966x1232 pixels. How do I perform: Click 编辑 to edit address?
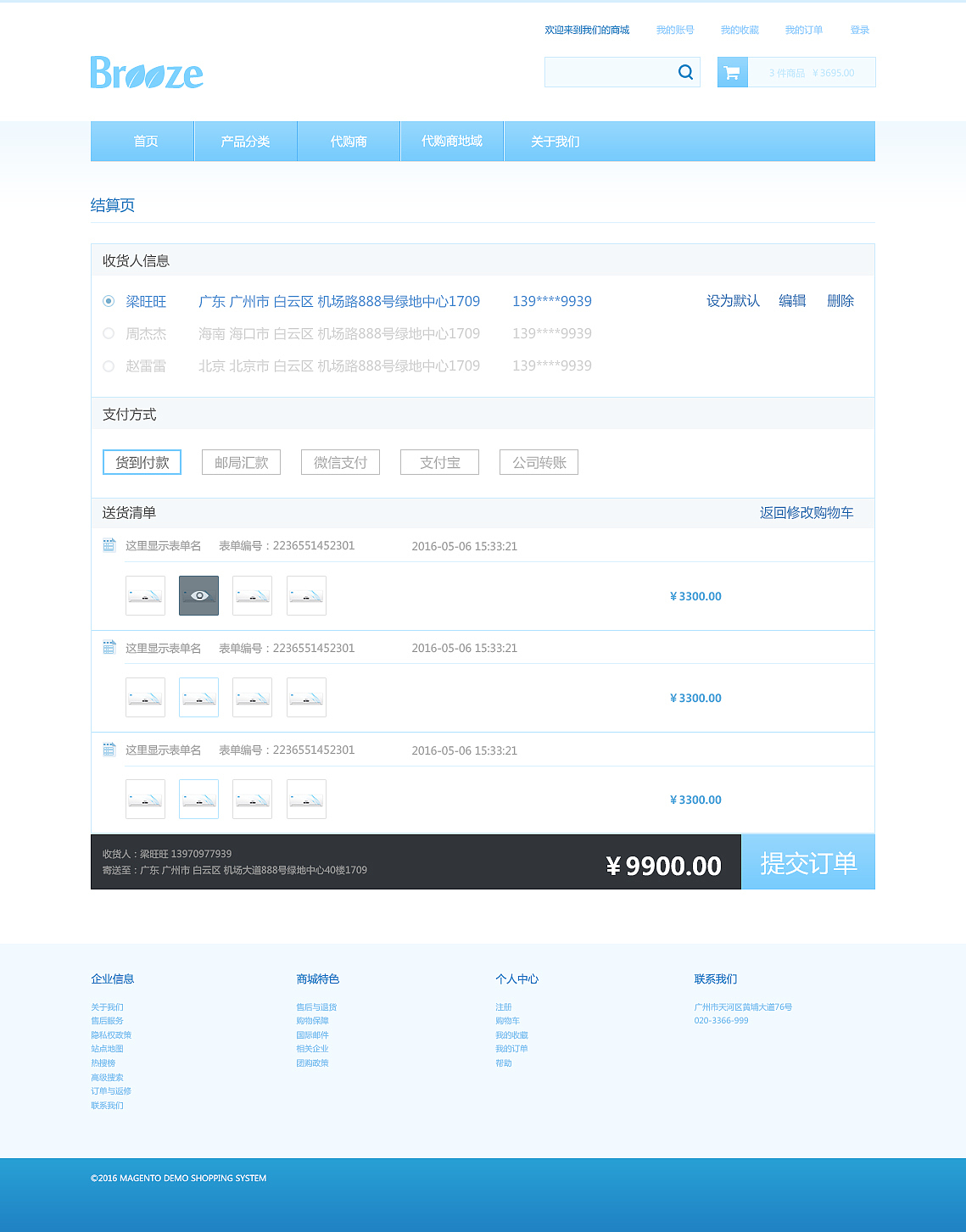[x=792, y=301]
